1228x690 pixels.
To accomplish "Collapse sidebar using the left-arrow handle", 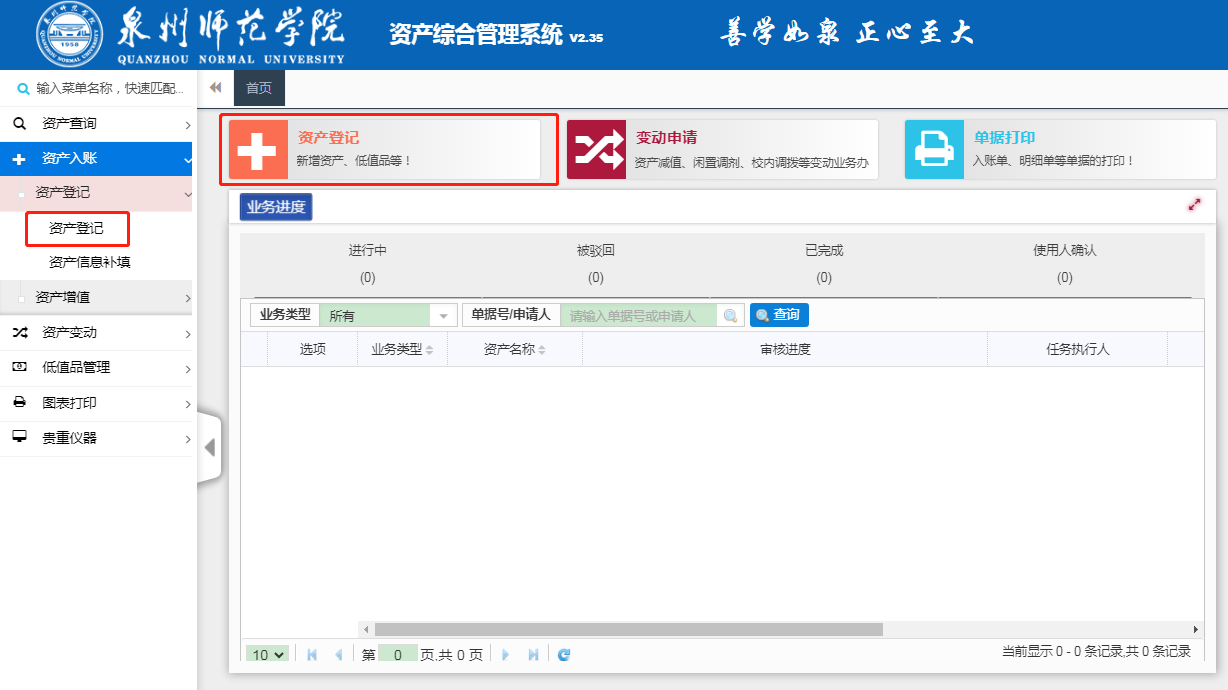I will coord(209,447).
